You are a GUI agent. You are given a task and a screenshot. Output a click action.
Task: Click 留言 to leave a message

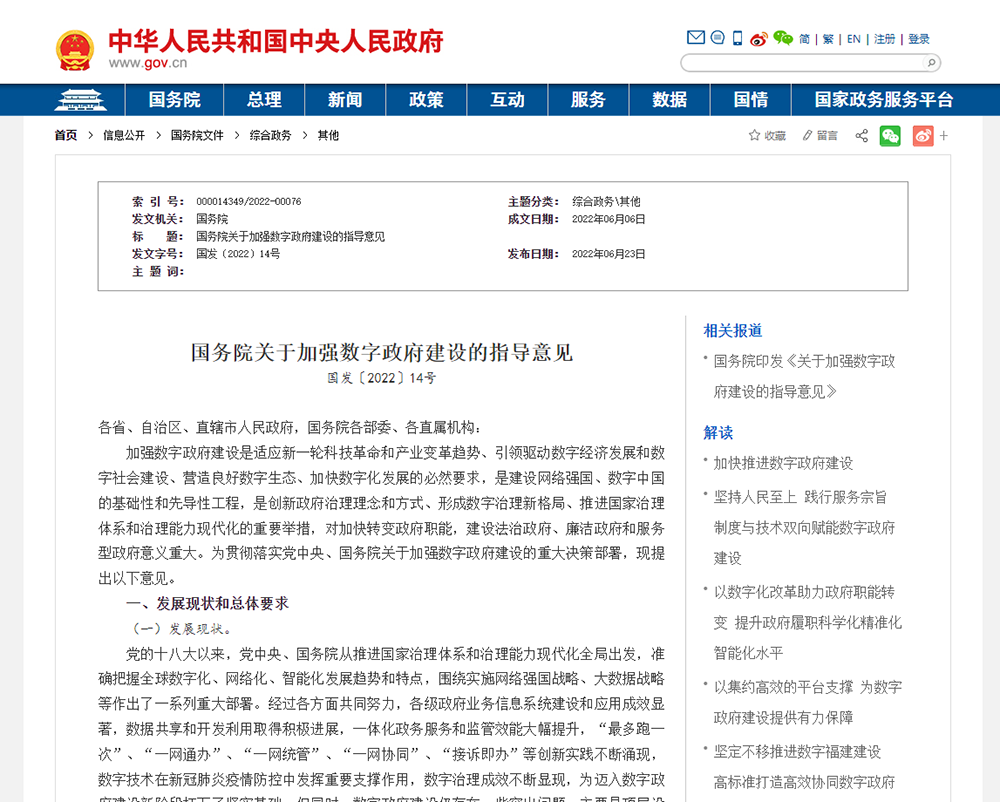[x=819, y=135]
